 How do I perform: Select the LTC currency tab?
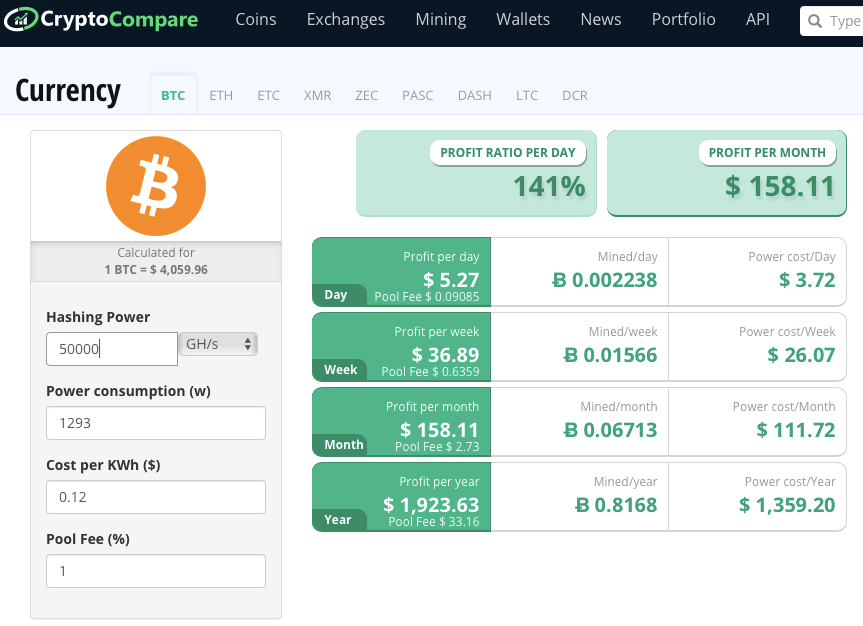coord(527,96)
